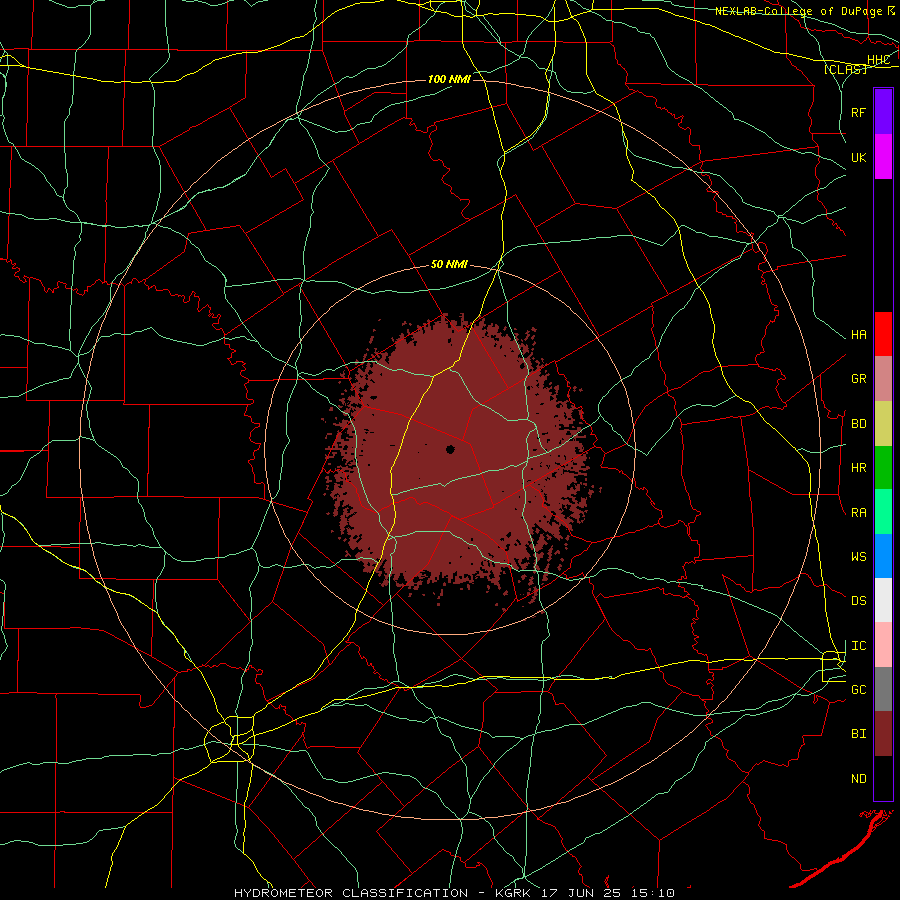
Task: Click the "GC" legend label
Action: (x=859, y=690)
